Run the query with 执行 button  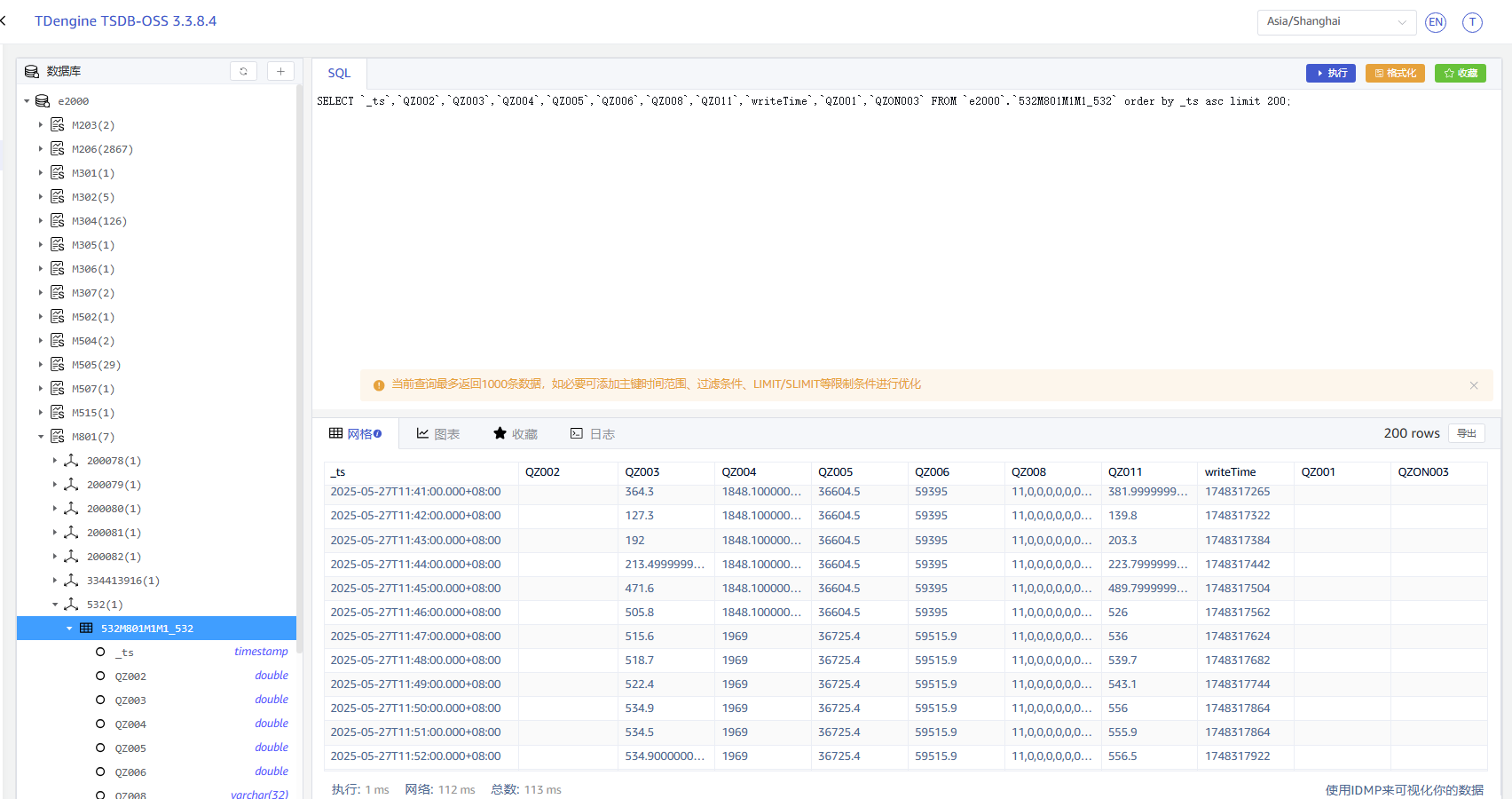1330,73
